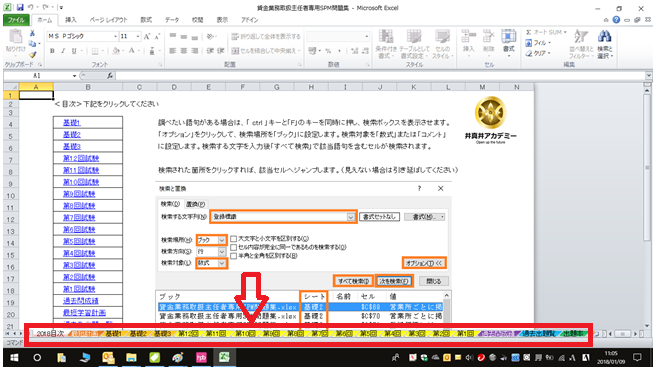Open the green ファイル tab

point(16,20)
